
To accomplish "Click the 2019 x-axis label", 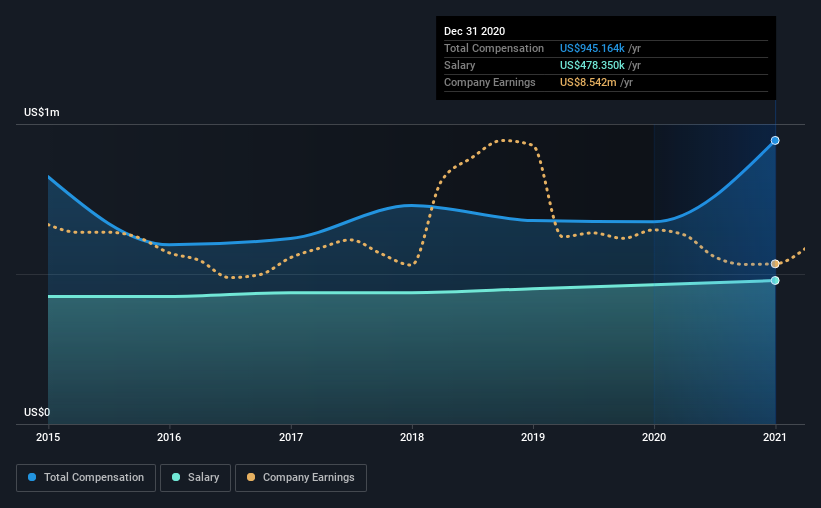I will [533, 437].
